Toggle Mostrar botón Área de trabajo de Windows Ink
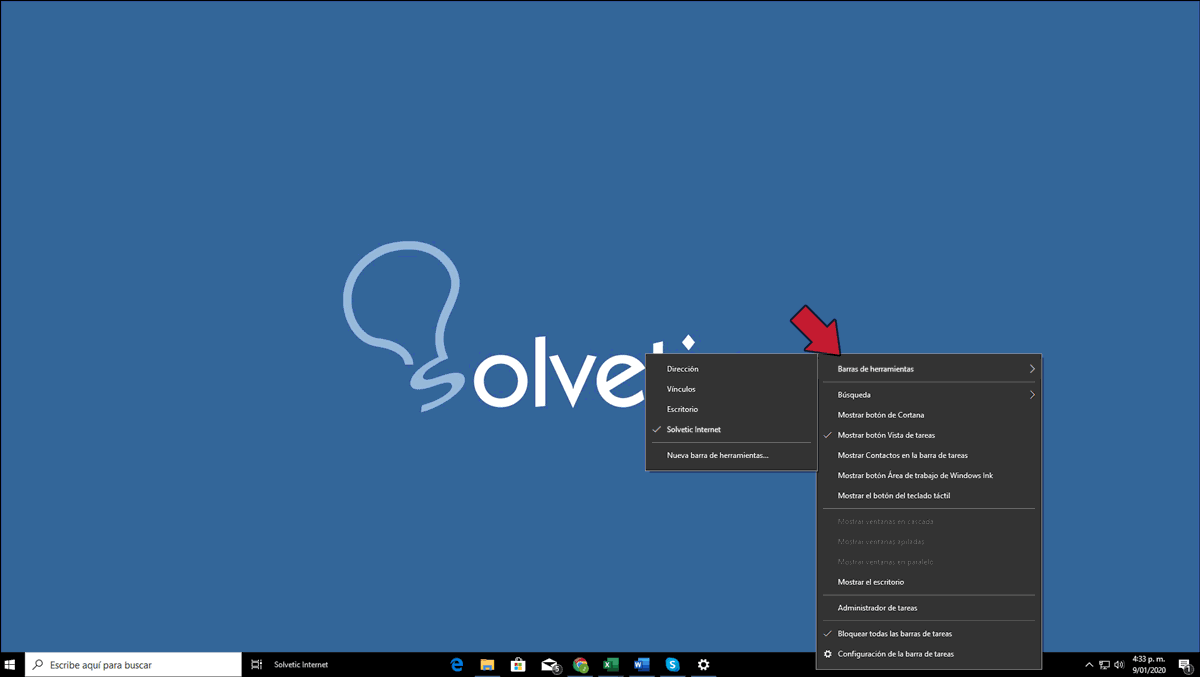Screen dimensions: 1200x677 click(929, 475)
